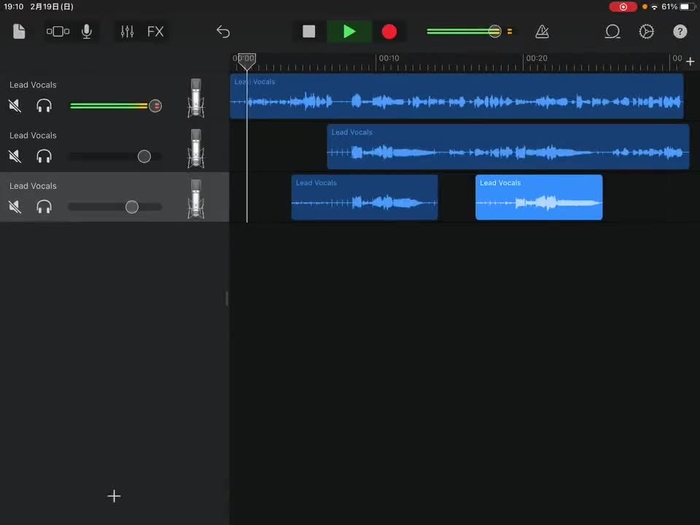The image size is (700, 525).
Task: Undo the last action with the arrow icon
Action: tap(223, 32)
